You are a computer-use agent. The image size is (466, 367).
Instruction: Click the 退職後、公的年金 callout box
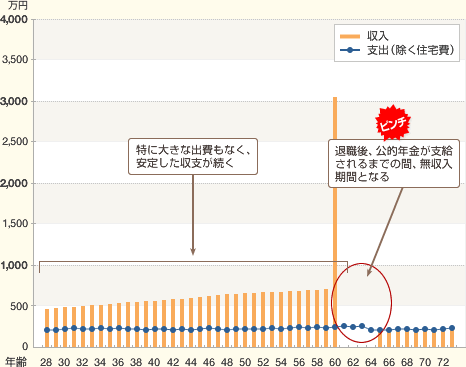(x=394, y=164)
